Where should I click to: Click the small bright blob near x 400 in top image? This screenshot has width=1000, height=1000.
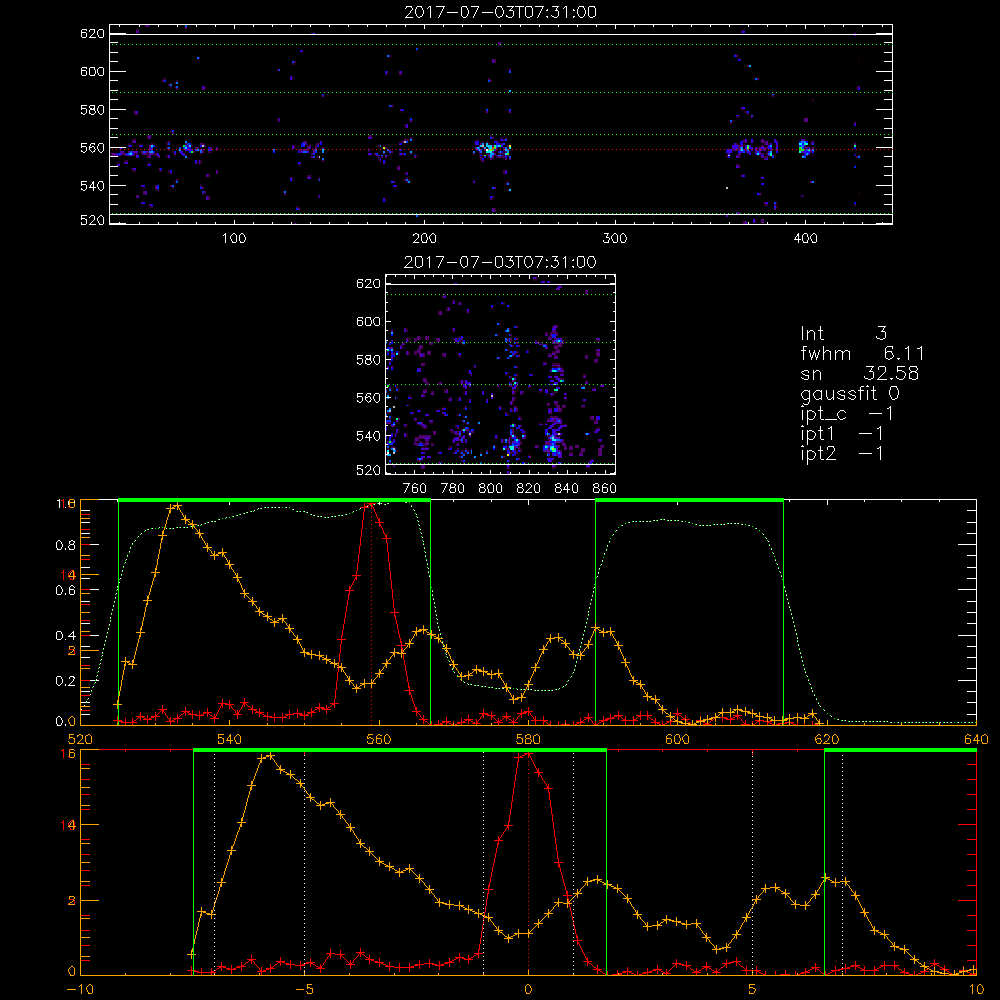(x=805, y=149)
